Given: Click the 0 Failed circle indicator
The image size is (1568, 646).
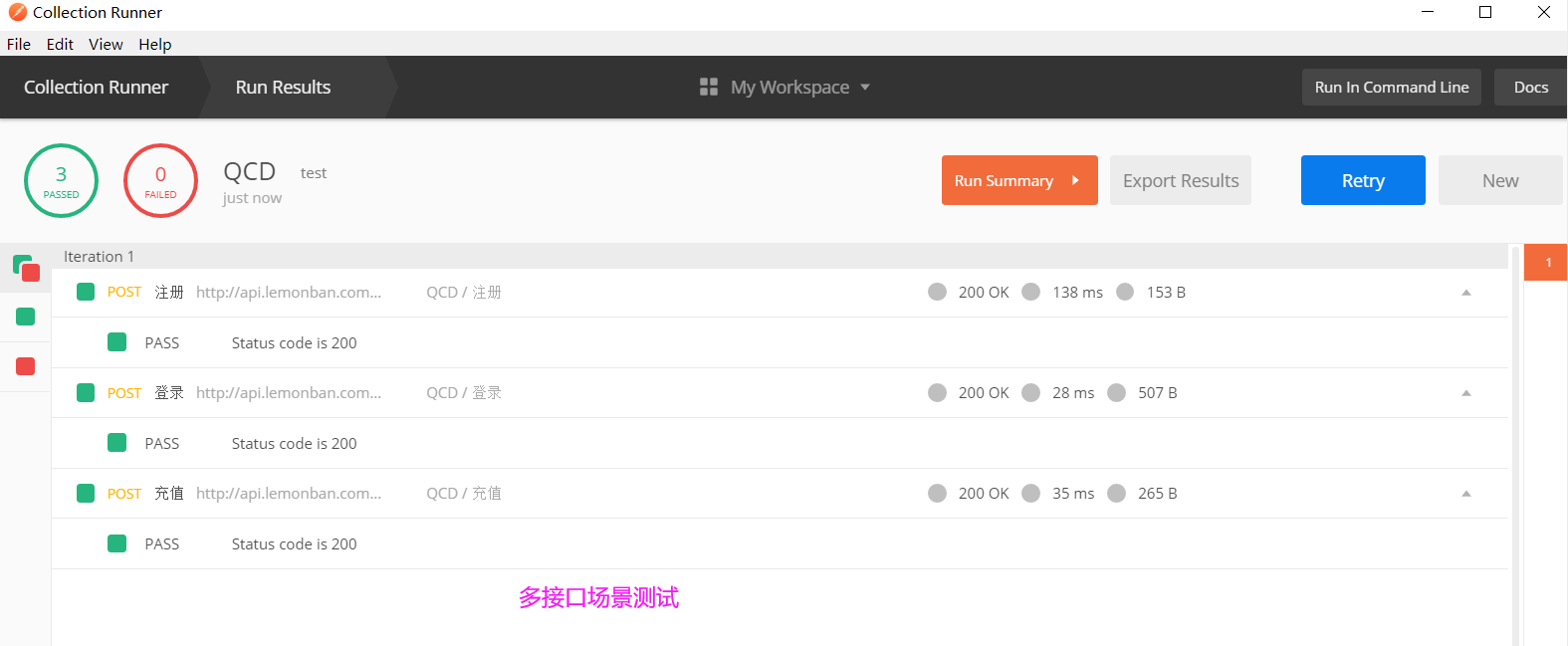Looking at the screenshot, I should [160, 181].
